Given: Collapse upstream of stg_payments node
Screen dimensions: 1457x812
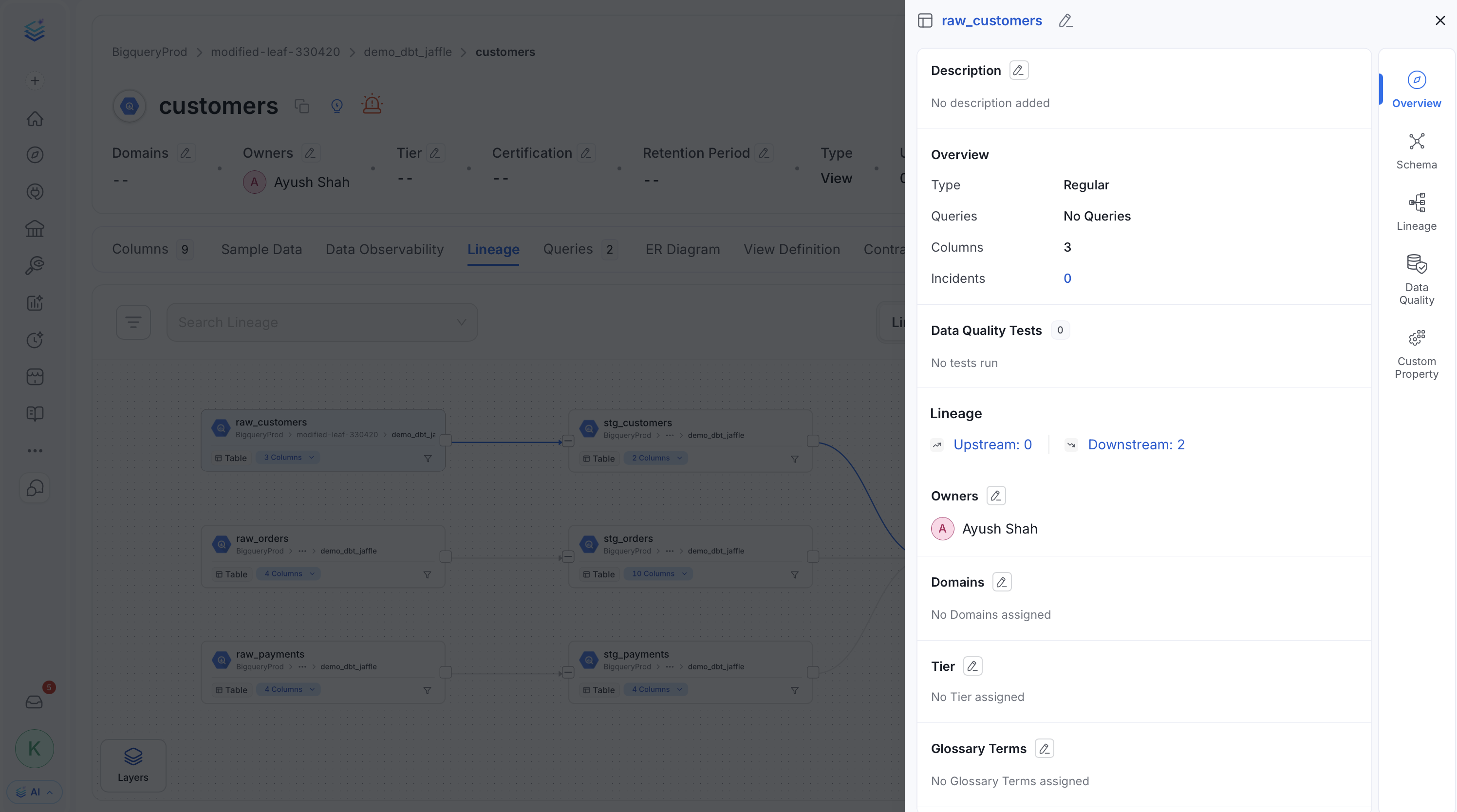Looking at the screenshot, I should [x=568, y=672].
